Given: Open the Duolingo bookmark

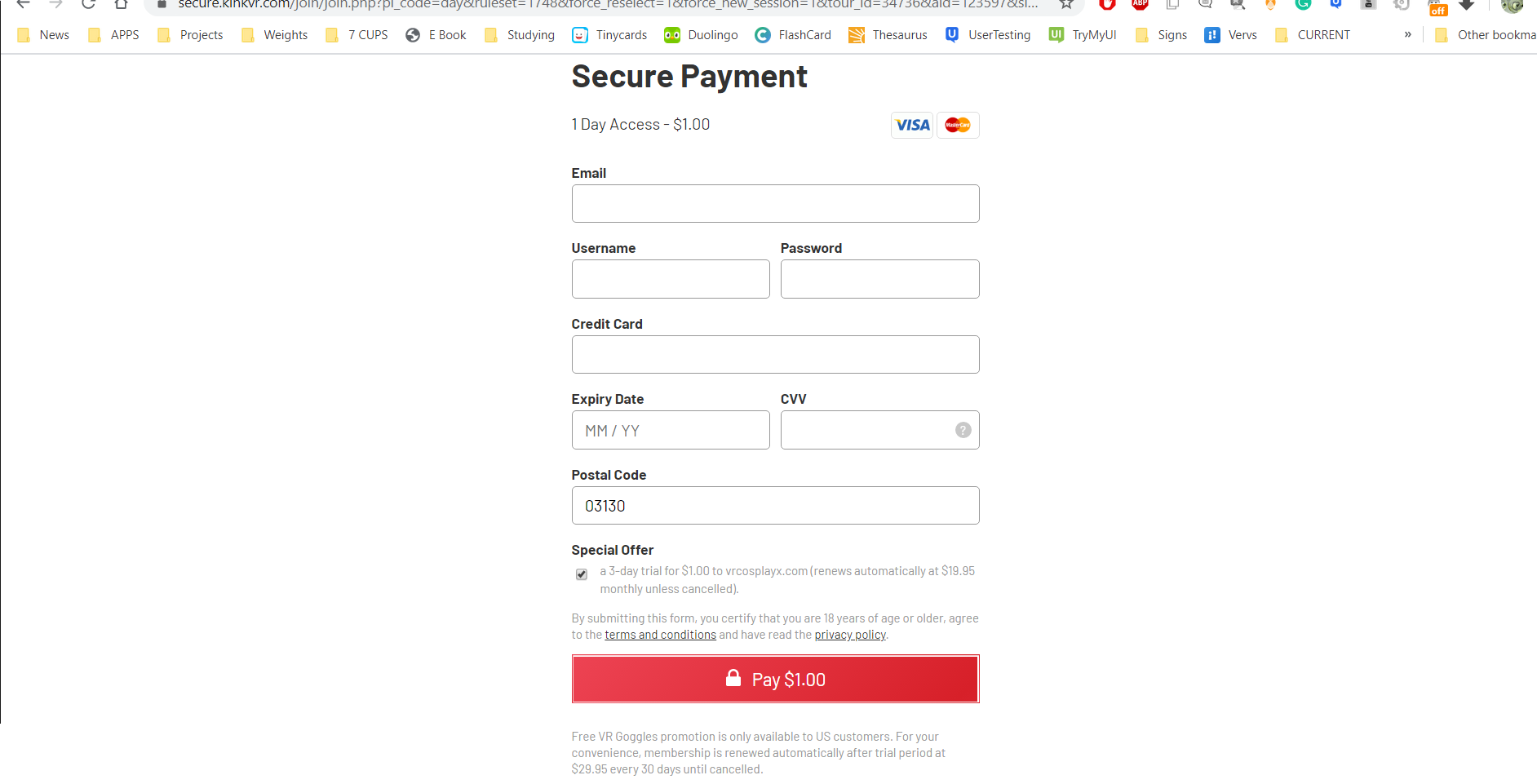Looking at the screenshot, I should click(x=701, y=35).
